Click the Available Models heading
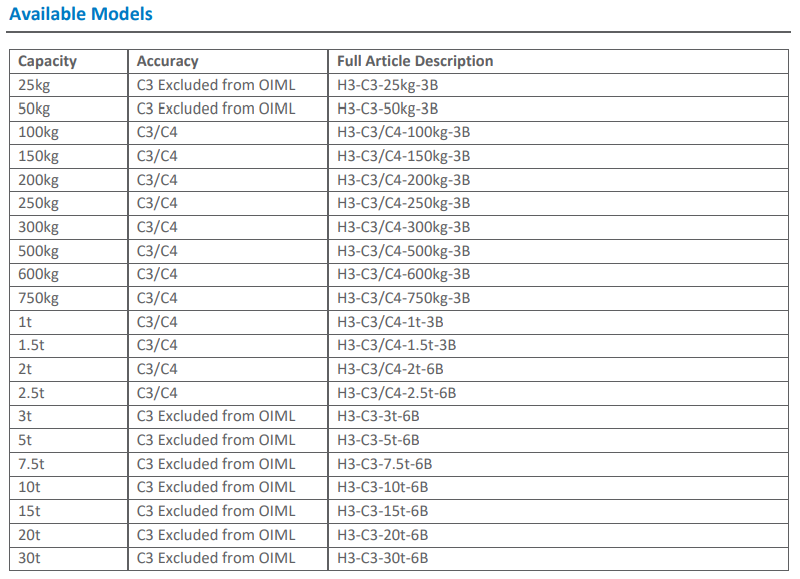The width and height of the screenshot is (800, 579). 81,14
